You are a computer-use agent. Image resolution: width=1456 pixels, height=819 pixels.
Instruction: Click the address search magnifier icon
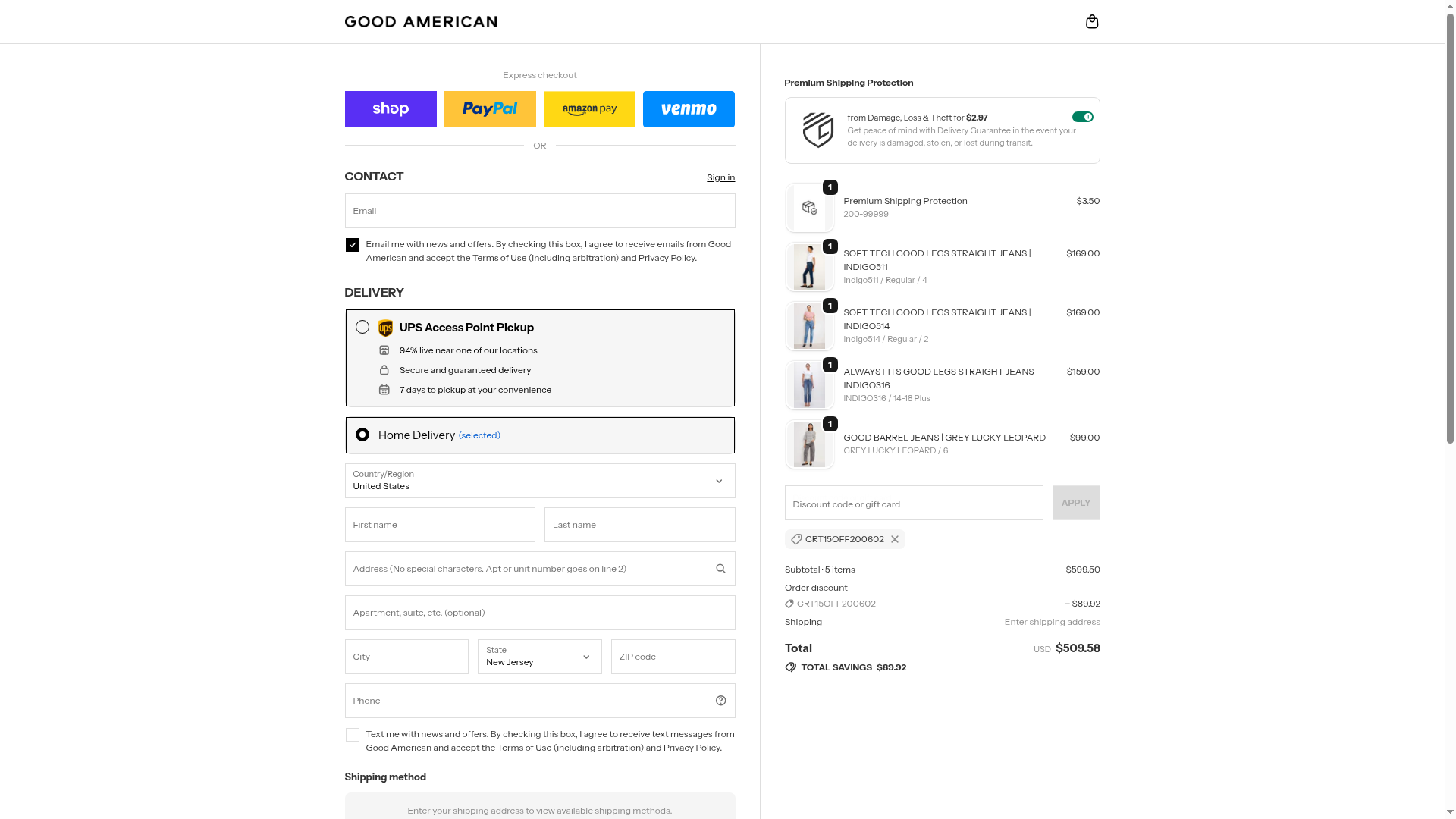(720, 569)
